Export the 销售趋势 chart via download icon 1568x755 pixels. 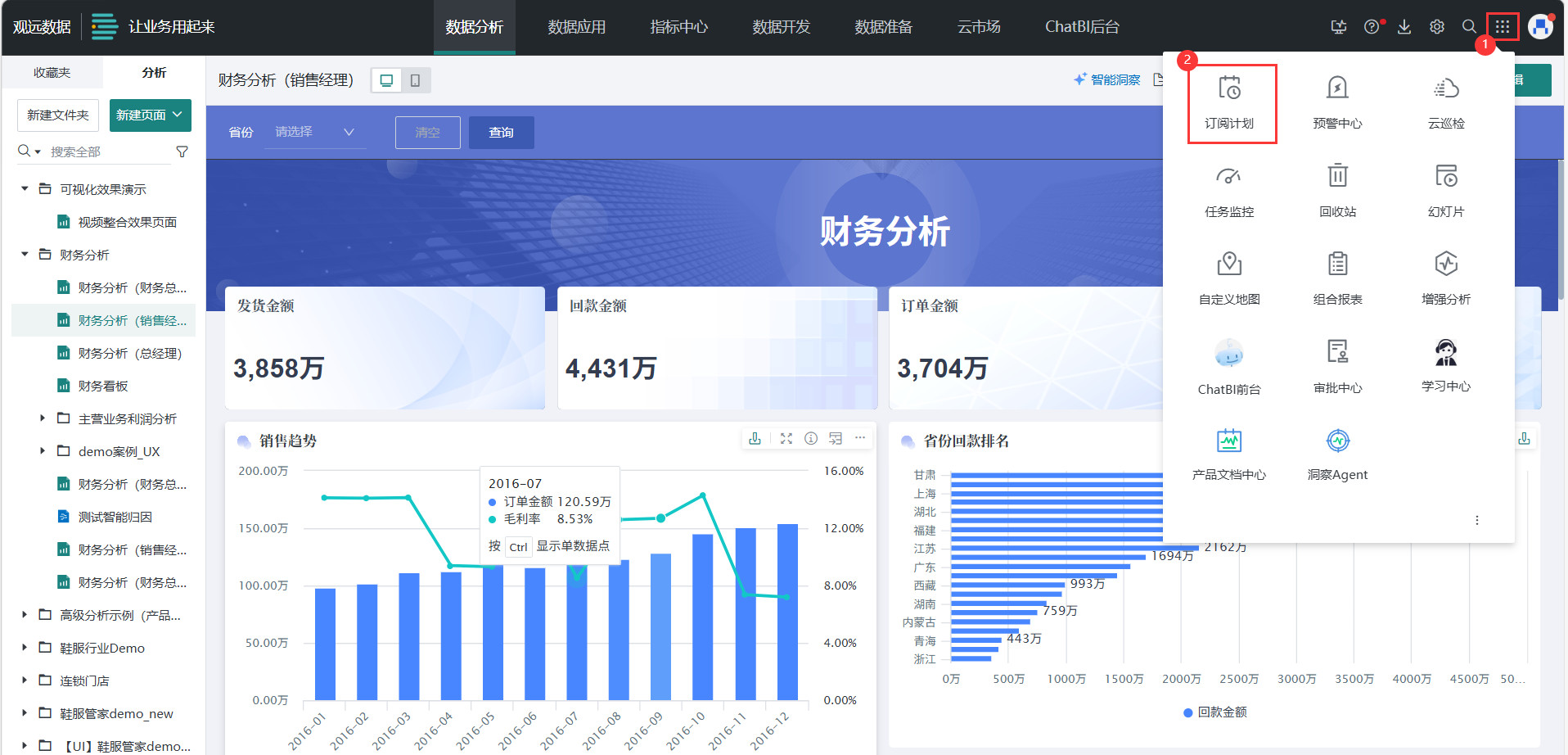[755, 438]
